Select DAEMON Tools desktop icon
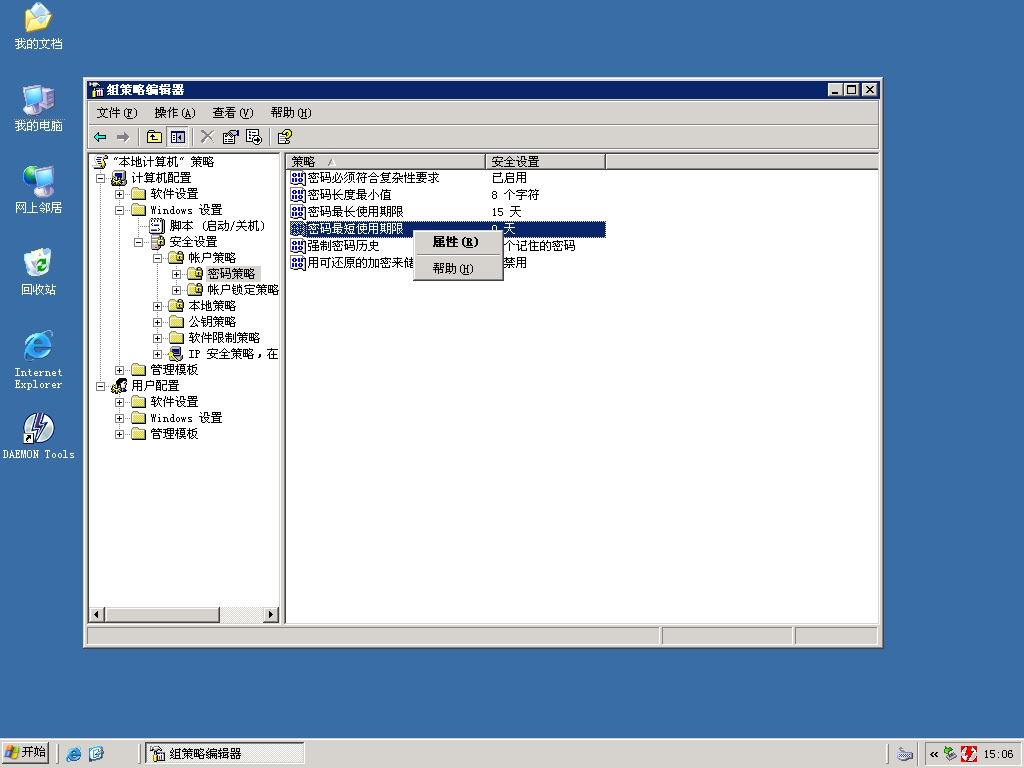This screenshot has height=768, width=1024. pos(39,436)
